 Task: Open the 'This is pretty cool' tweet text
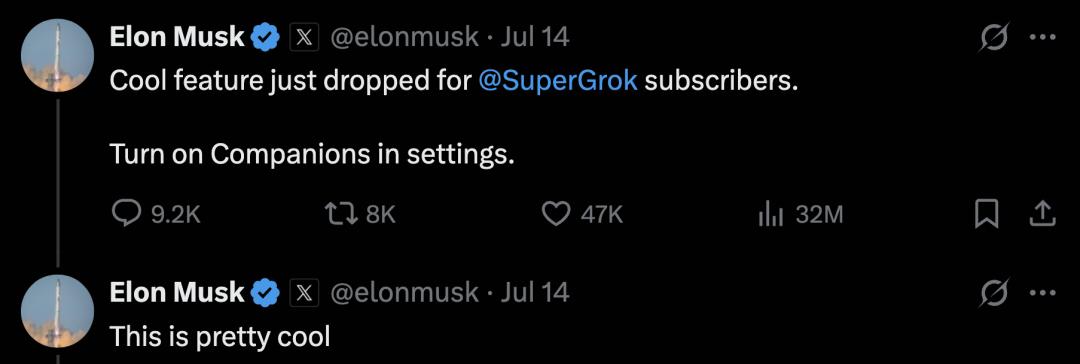220,336
